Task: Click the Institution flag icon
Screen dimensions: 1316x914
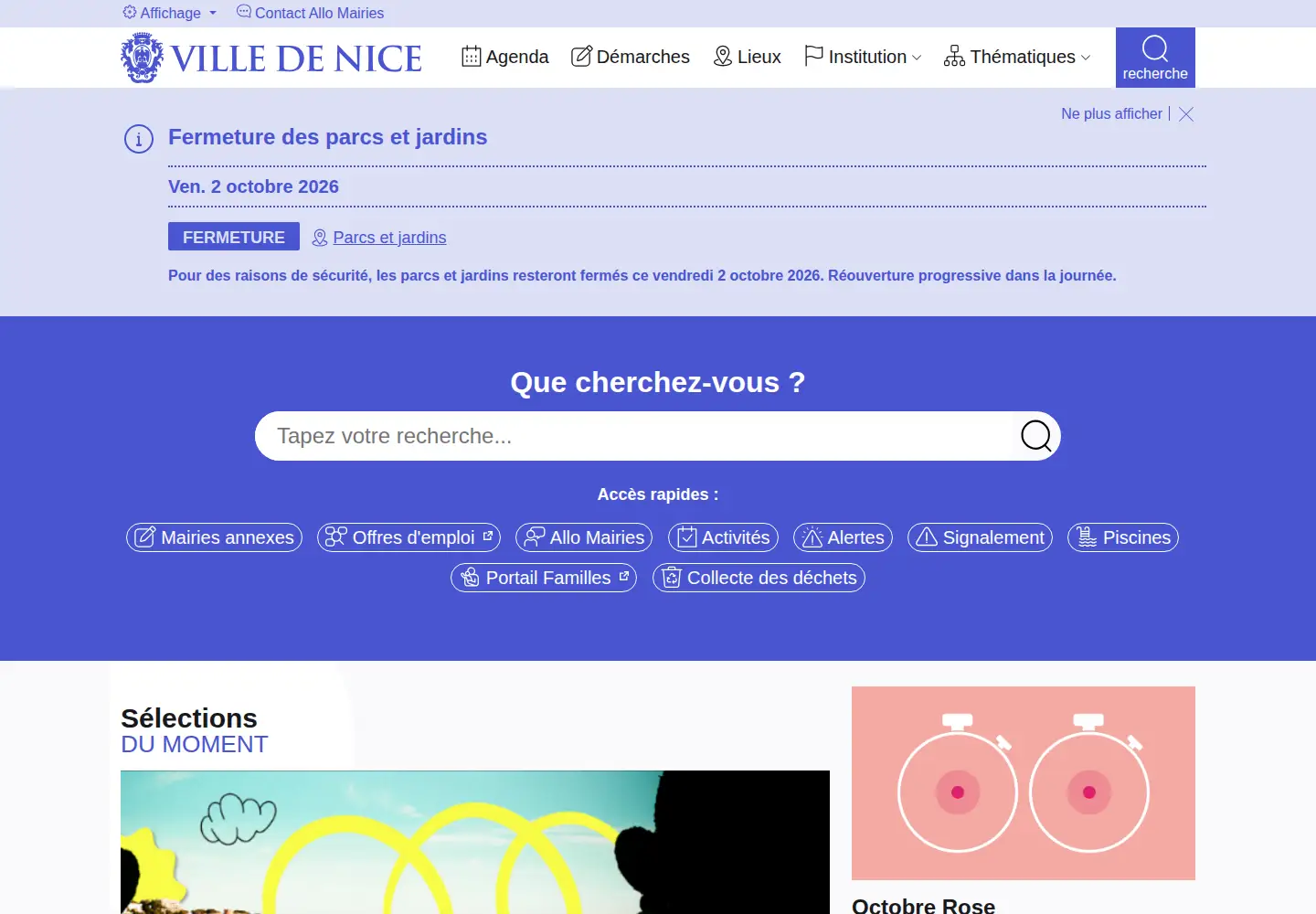Action: pos(813,57)
